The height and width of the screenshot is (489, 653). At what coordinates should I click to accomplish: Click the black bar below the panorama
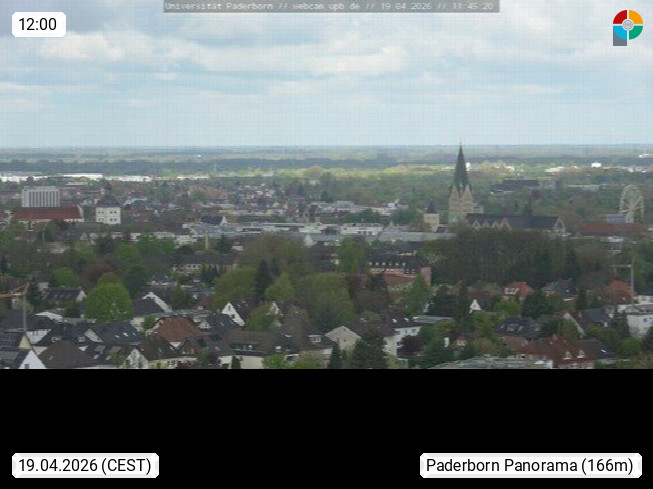point(326,410)
